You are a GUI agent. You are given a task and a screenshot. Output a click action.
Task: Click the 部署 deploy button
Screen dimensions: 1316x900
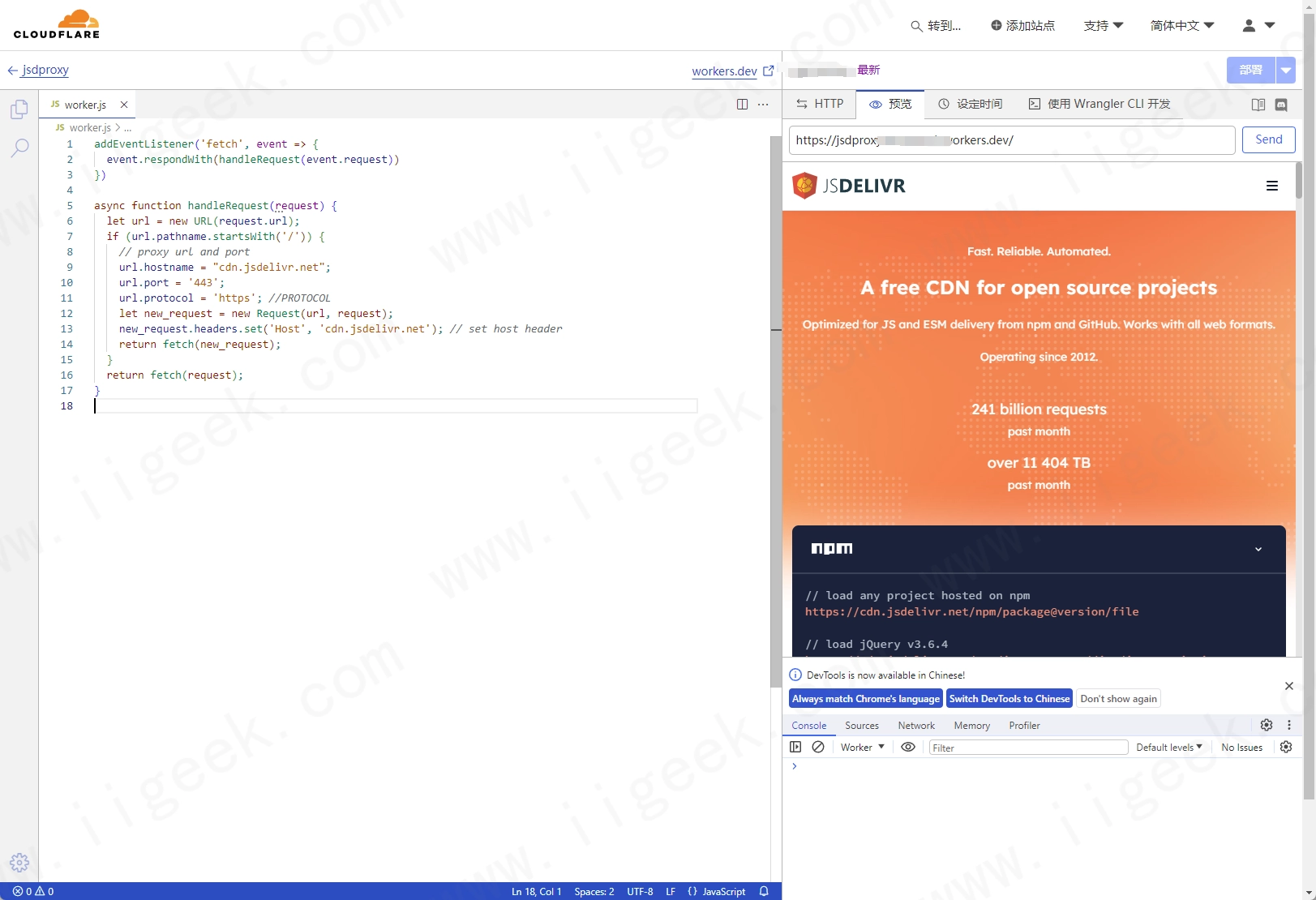coord(1251,70)
